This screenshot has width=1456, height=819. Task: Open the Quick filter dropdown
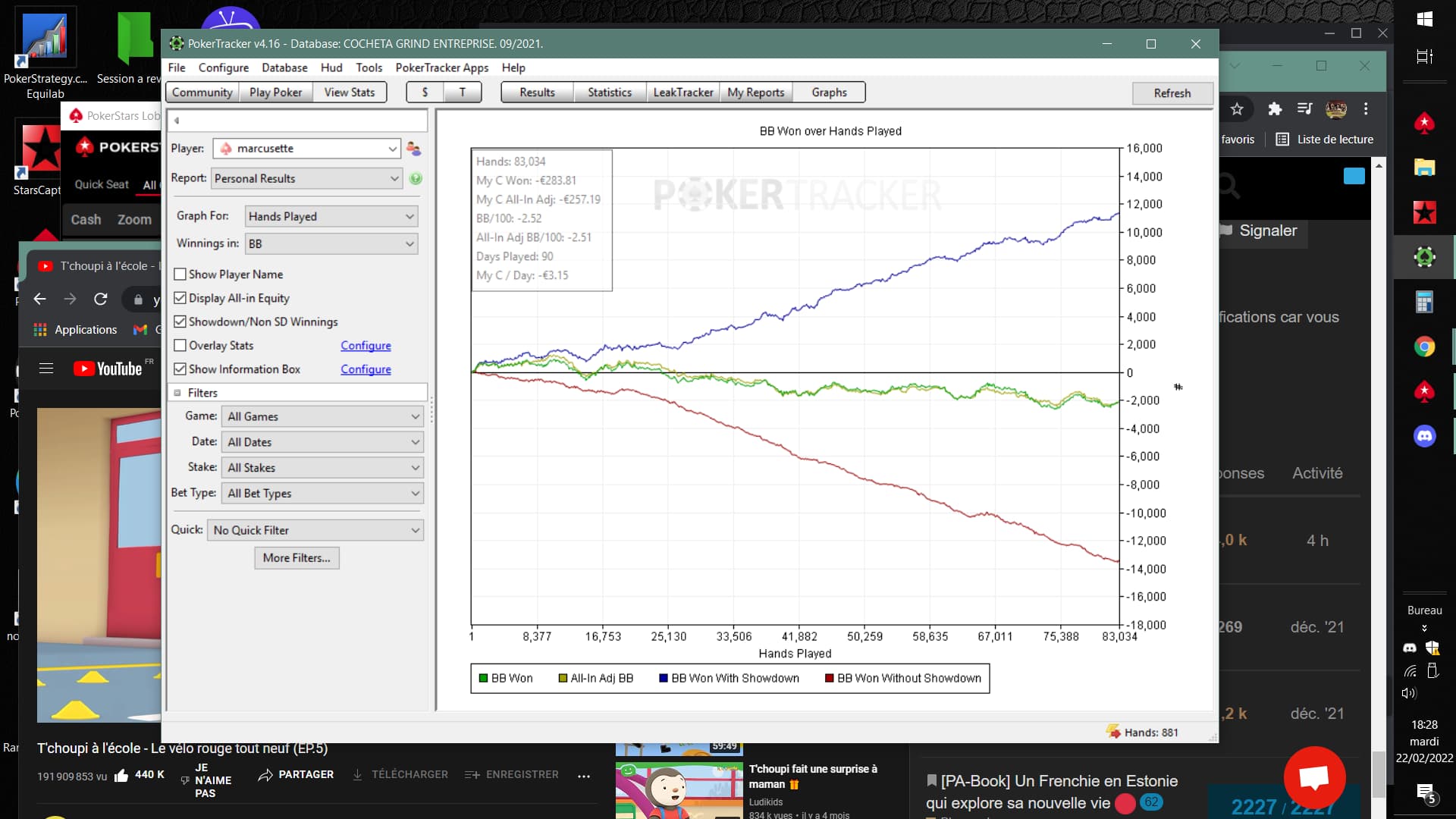click(x=315, y=530)
